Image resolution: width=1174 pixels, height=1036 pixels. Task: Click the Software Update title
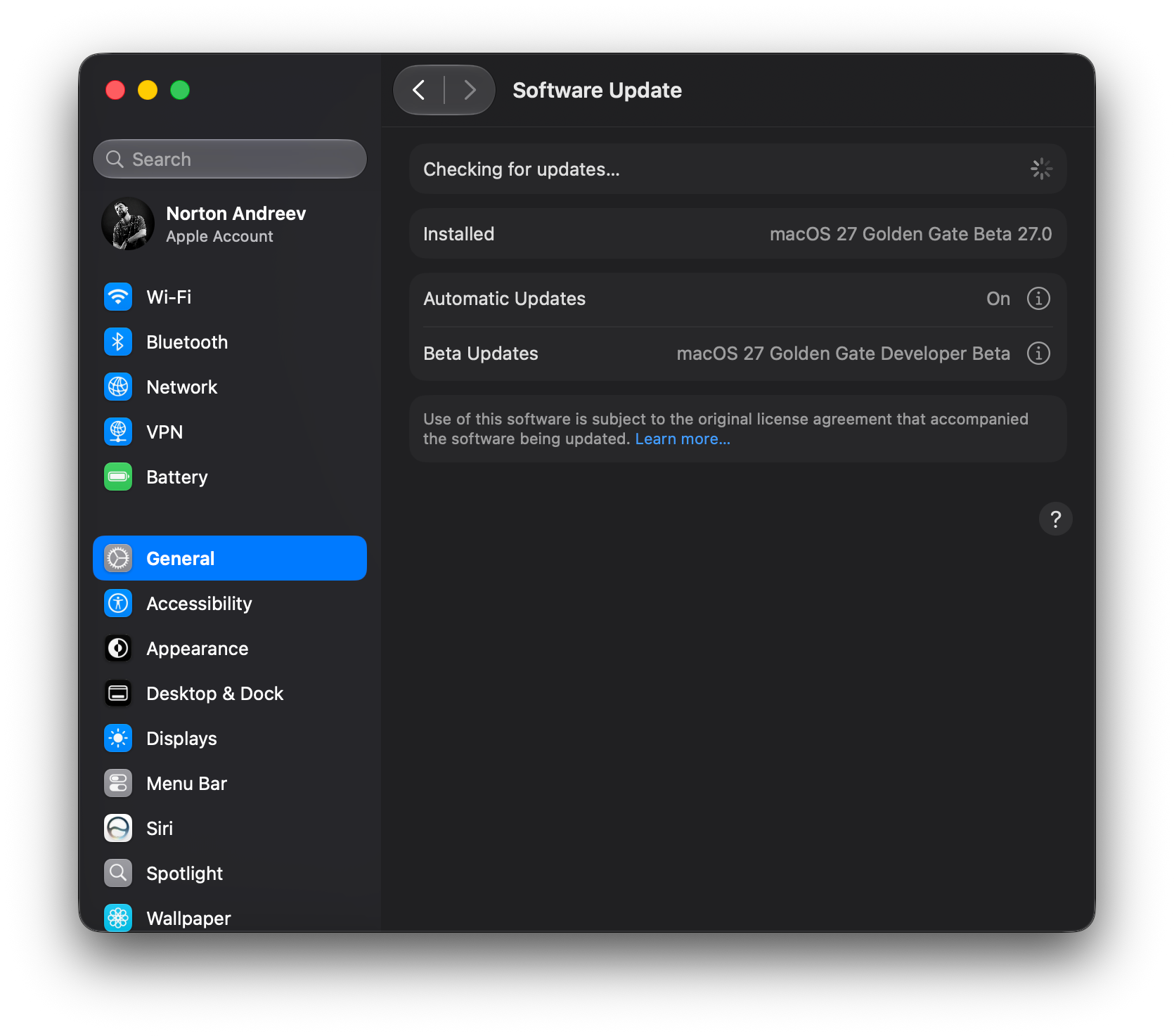[597, 91]
